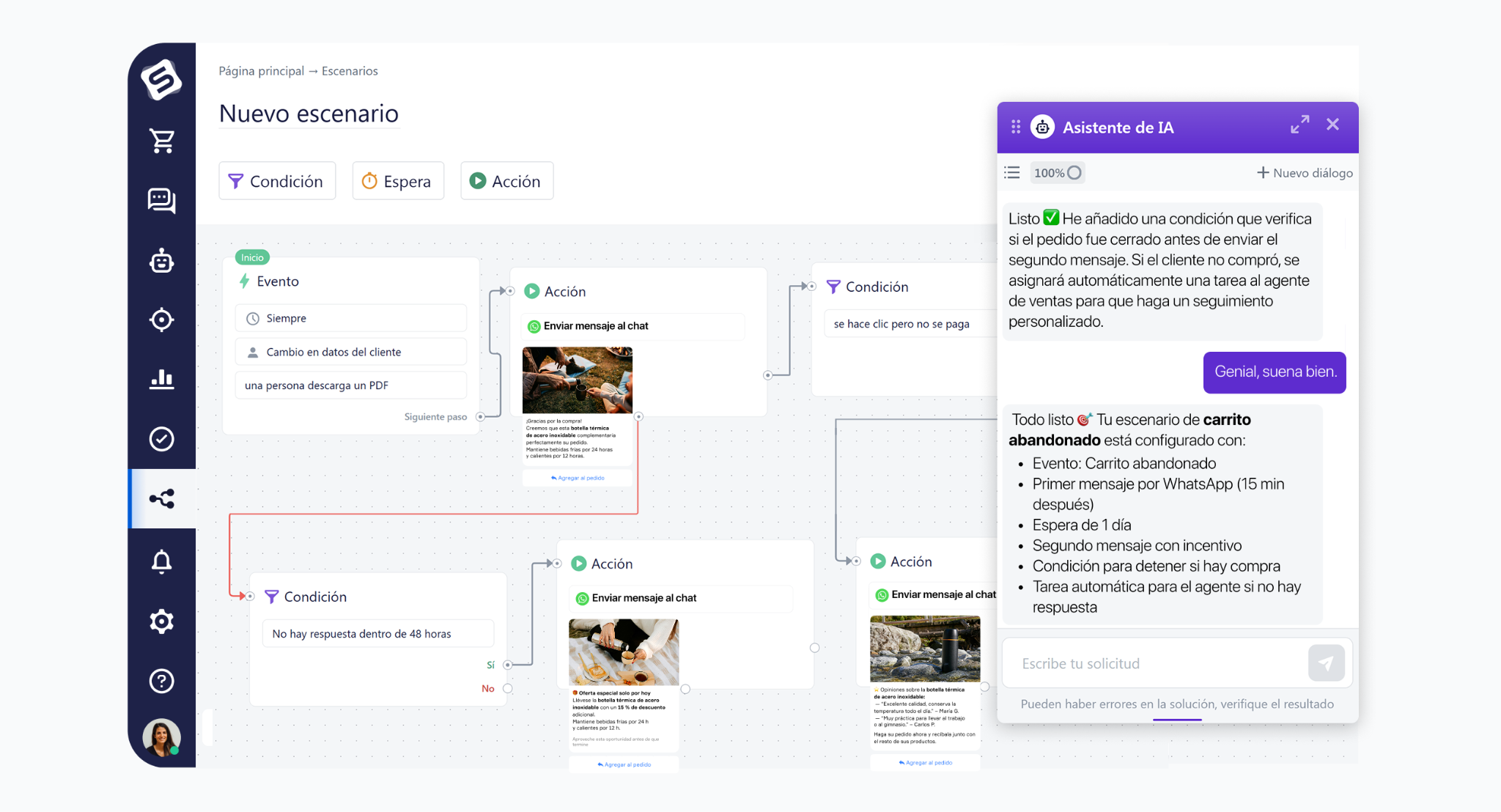Viewport: 1501px width, 812px height.
Task: Click the 100% context usage indicator
Action: tap(1057, 173)
